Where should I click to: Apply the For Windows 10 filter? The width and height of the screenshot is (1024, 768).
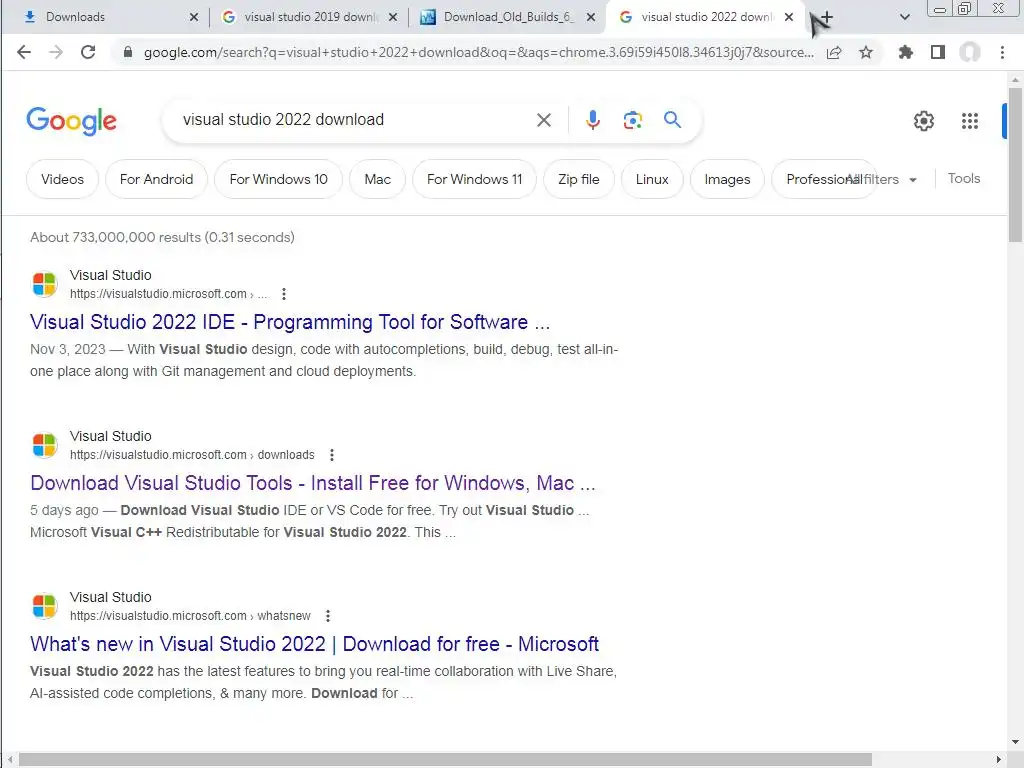[x=278, y=179]
